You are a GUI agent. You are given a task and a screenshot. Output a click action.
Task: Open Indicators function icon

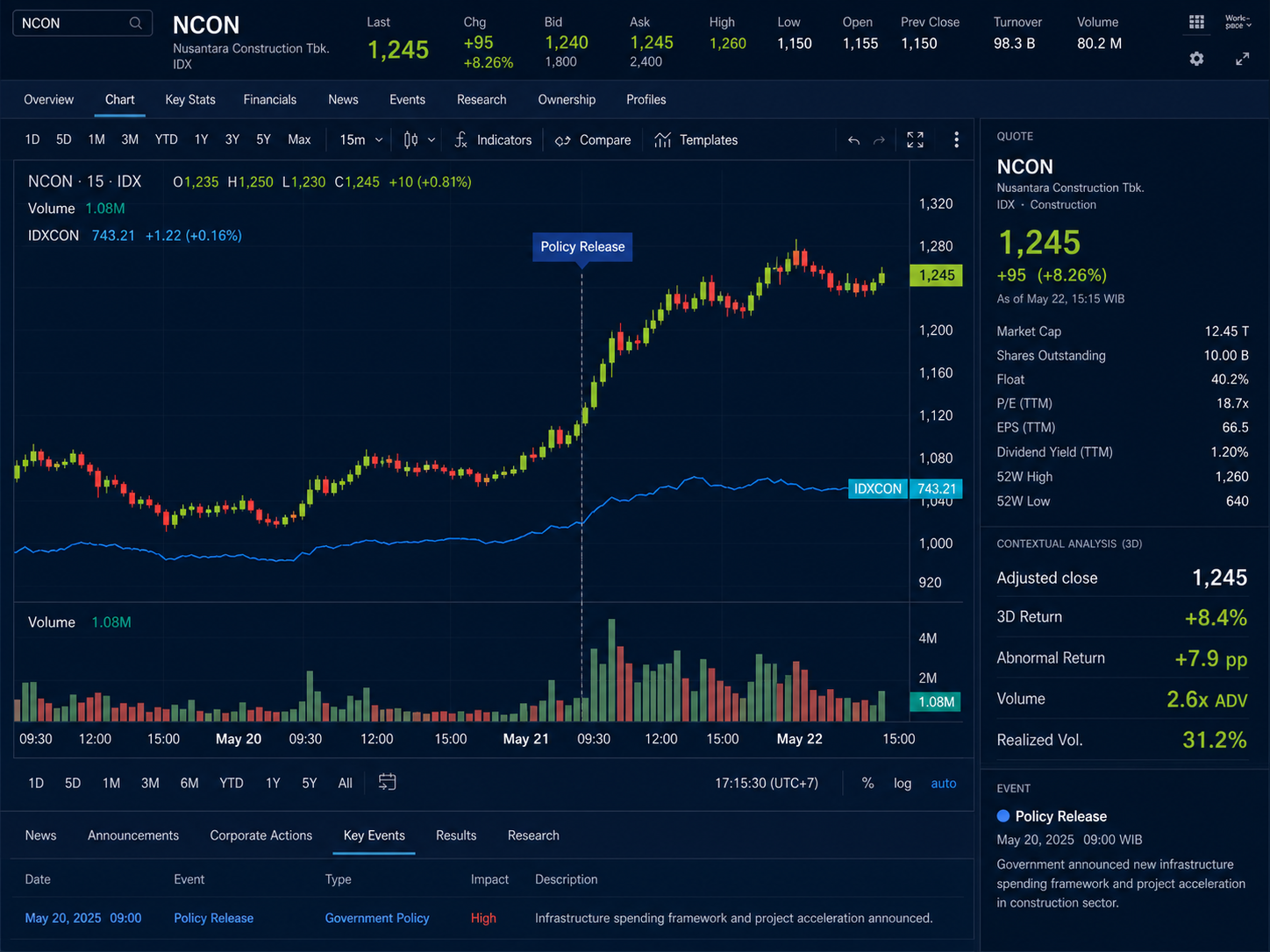pos(461,139)
